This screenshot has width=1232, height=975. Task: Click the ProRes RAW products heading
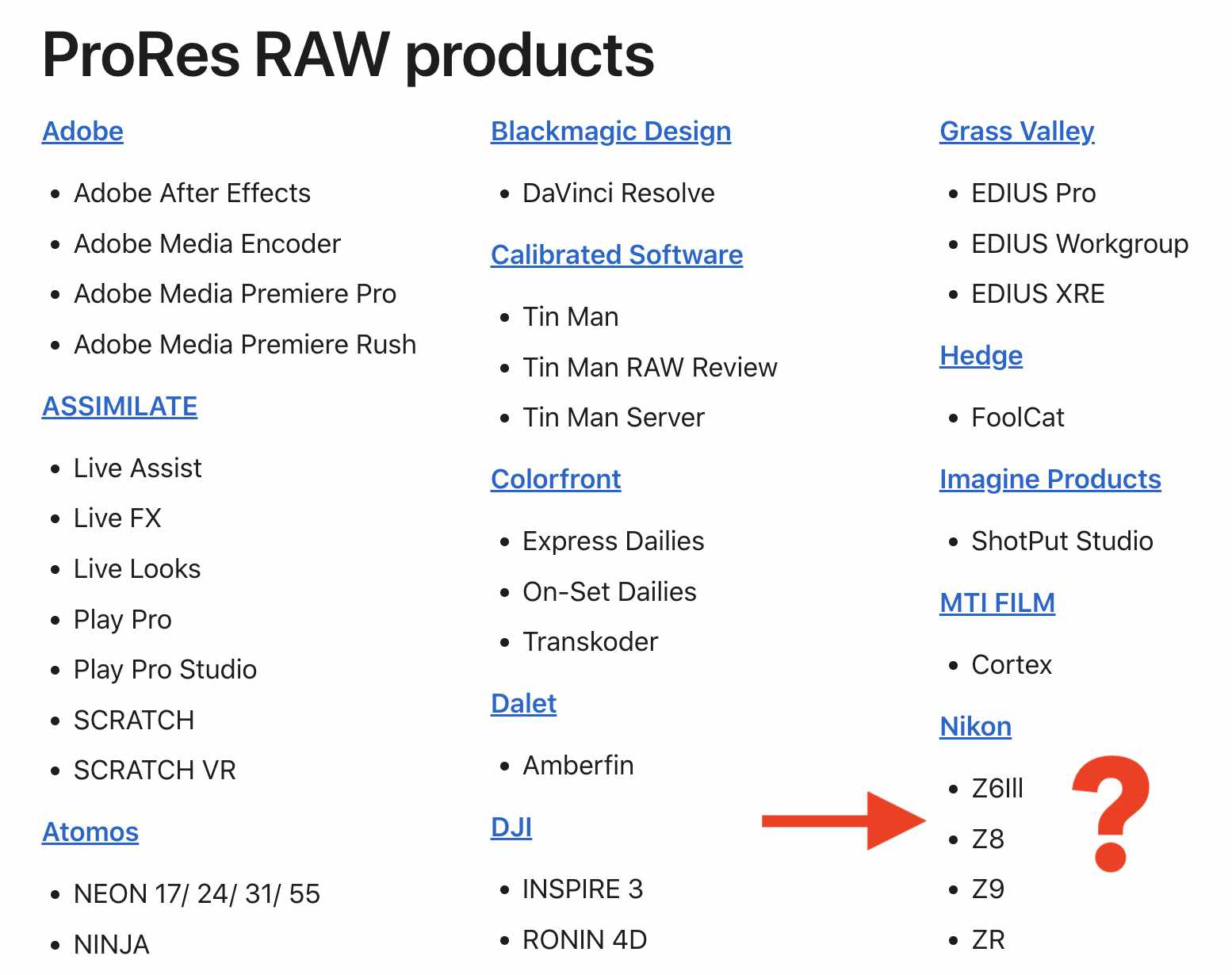point(349,55)
